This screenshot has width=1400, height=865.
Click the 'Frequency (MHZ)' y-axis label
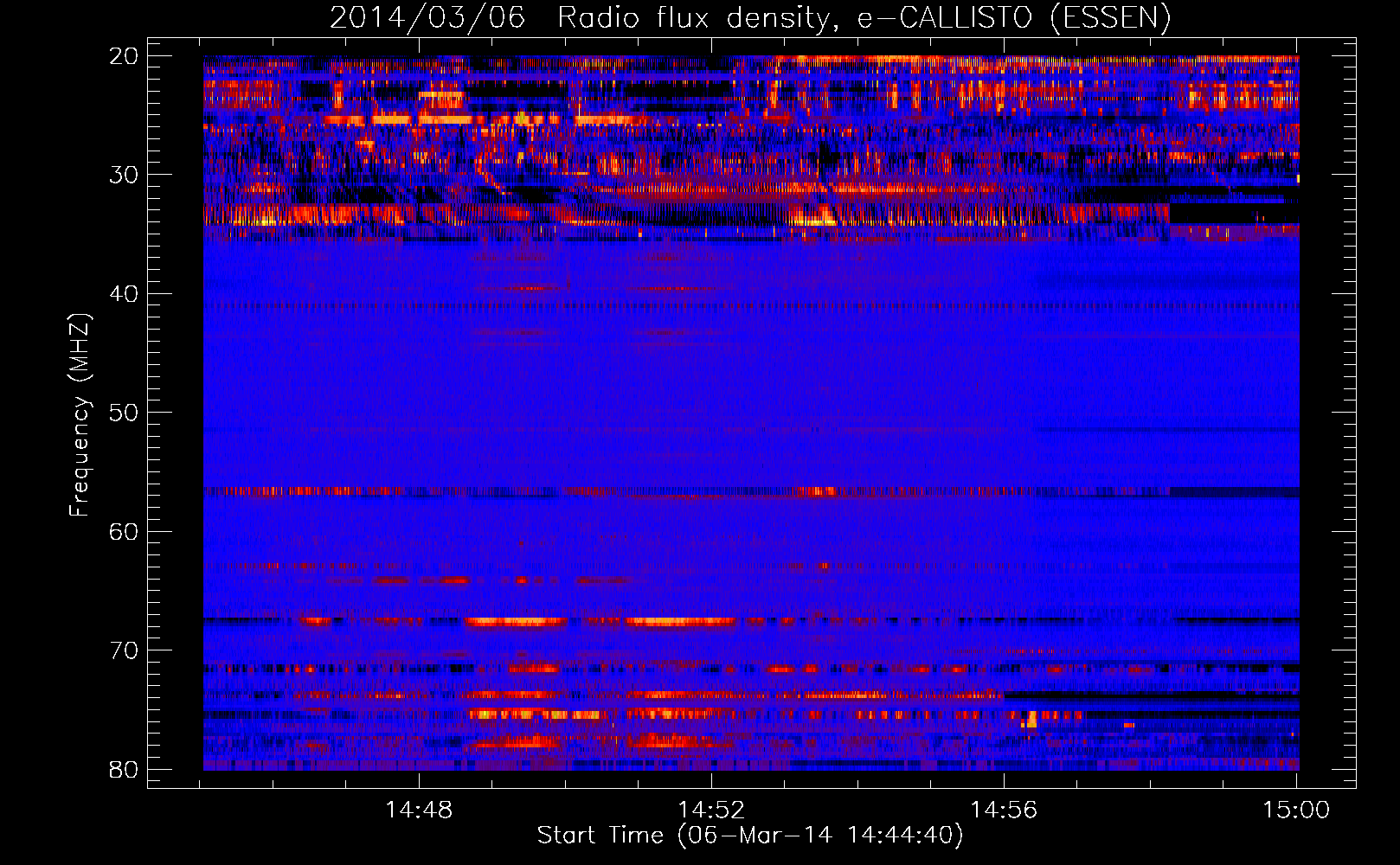[80, 415]
